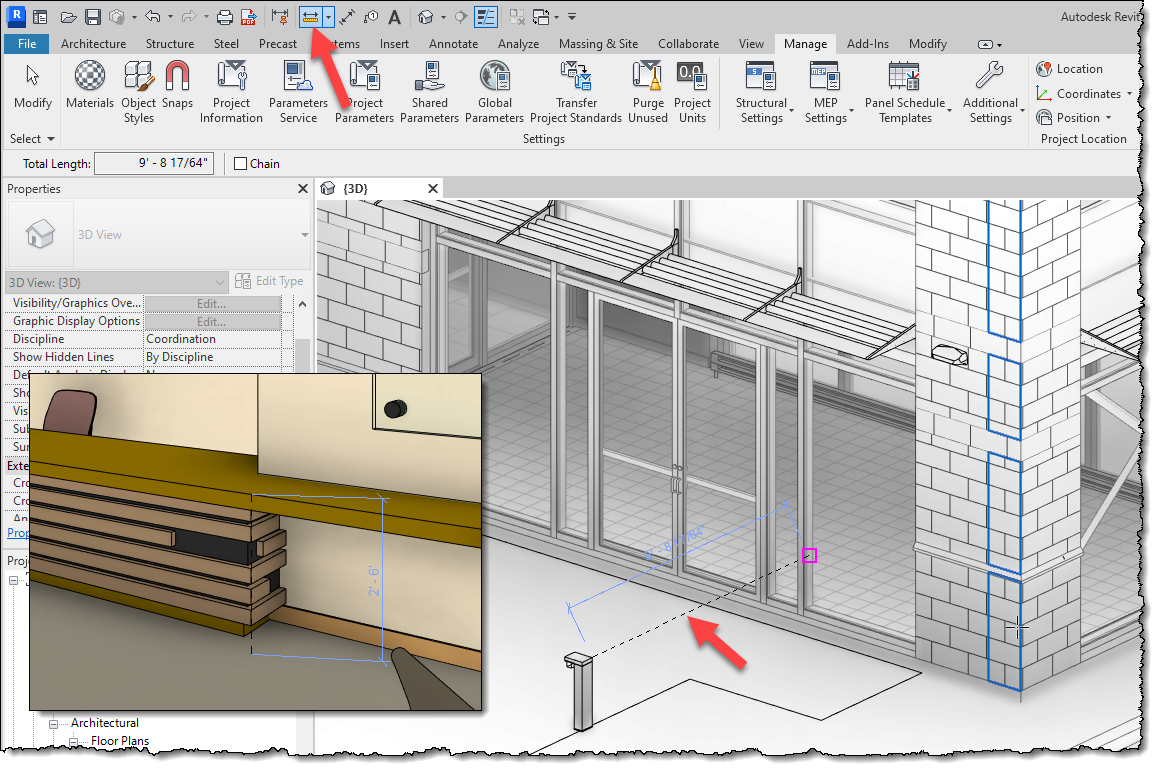Open Shared Parameters
The image size is (1159, 770).
coord(429,92)
